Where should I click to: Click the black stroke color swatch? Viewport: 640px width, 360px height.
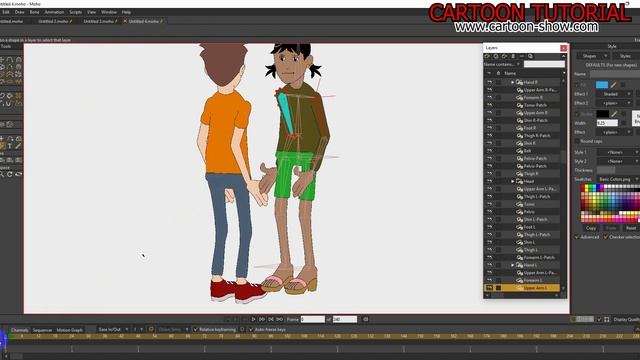point(602,114)
